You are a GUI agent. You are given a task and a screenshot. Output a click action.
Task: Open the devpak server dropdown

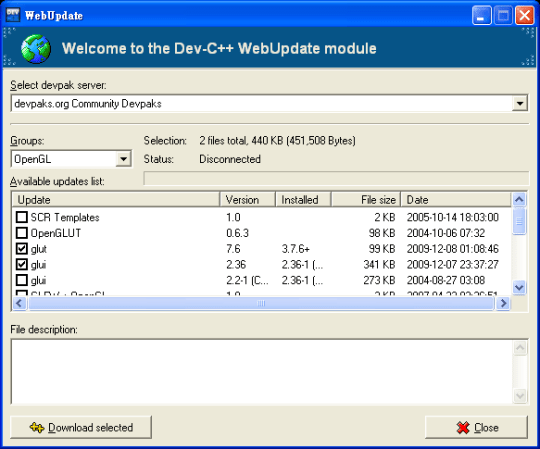point(519,103)
